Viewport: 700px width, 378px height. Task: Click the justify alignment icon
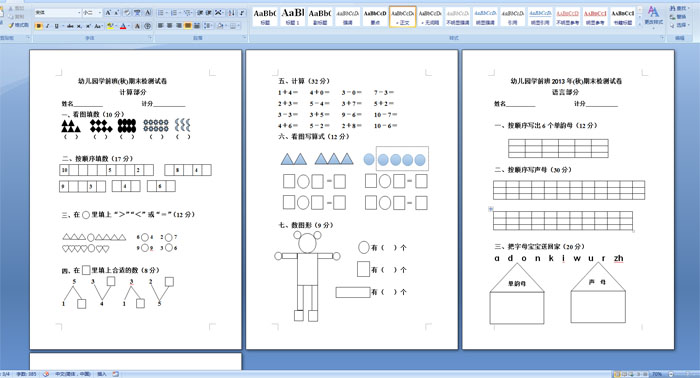(x=188, y=26)
